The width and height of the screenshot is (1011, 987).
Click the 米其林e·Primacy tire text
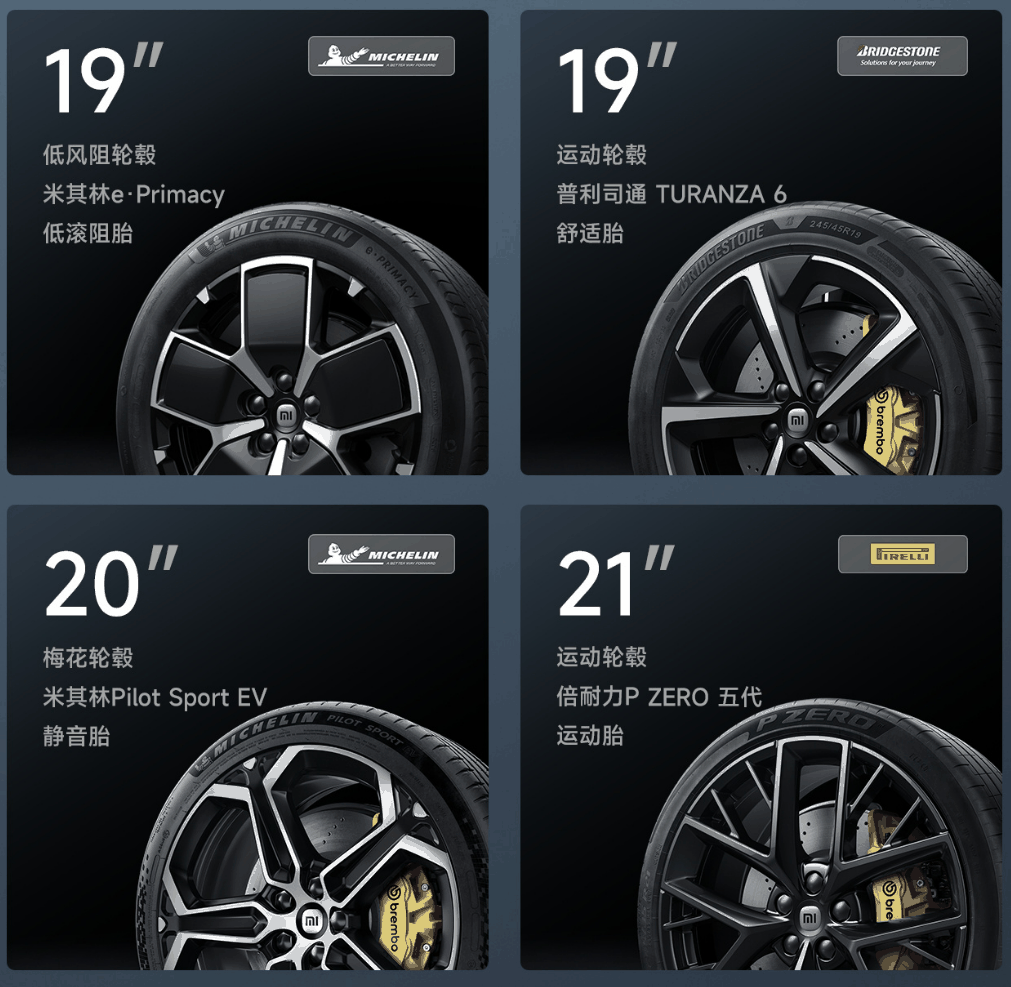[x=133, y=194]
